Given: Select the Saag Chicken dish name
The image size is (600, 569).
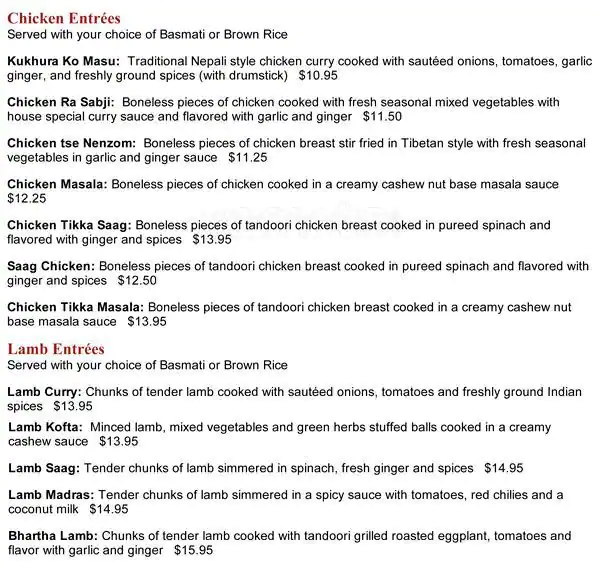Looking at the screenshot, I should click(51, 267).
